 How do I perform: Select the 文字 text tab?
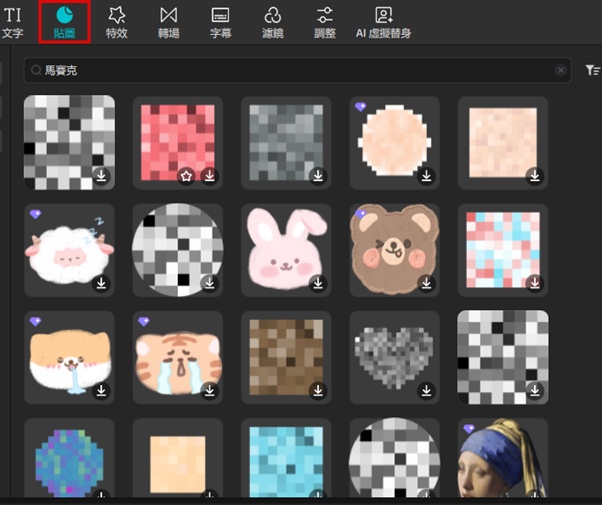(x=13, y=21)
